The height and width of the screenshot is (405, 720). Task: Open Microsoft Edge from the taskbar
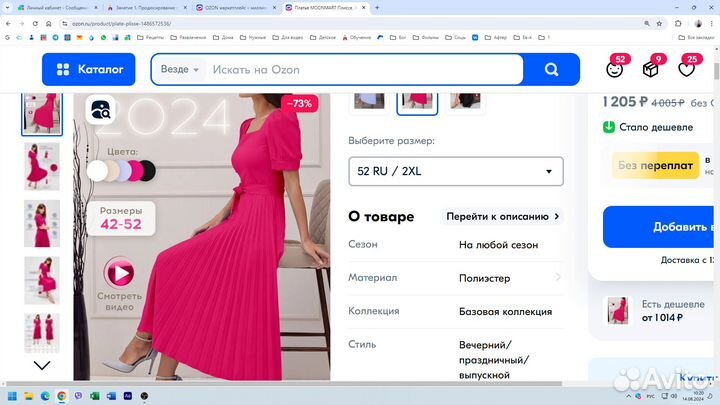pos(45,396)
